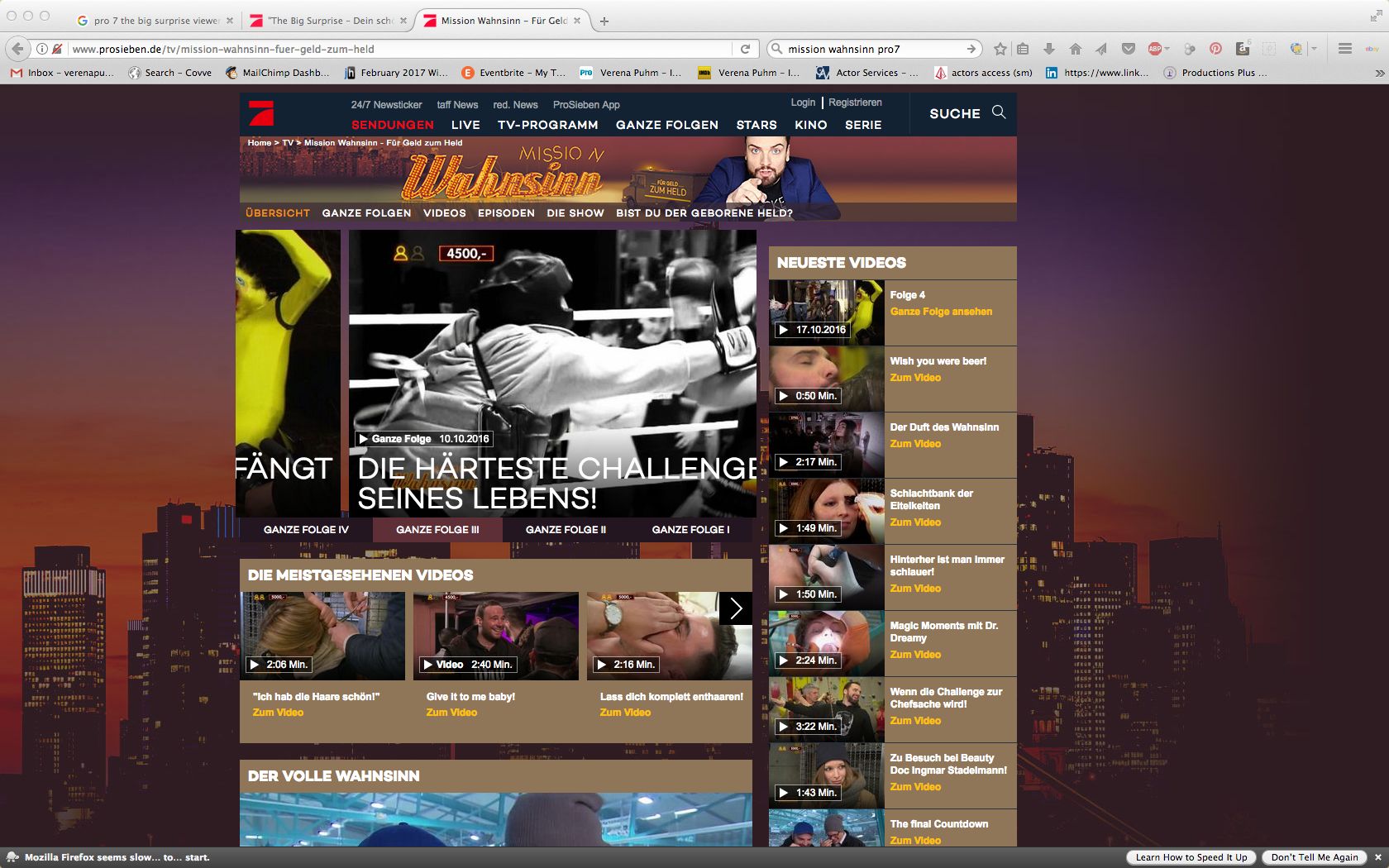Open the MailChimp Dashboard bookmark
This screenshot has height=868, width=1389.
[x=278, y=73]
